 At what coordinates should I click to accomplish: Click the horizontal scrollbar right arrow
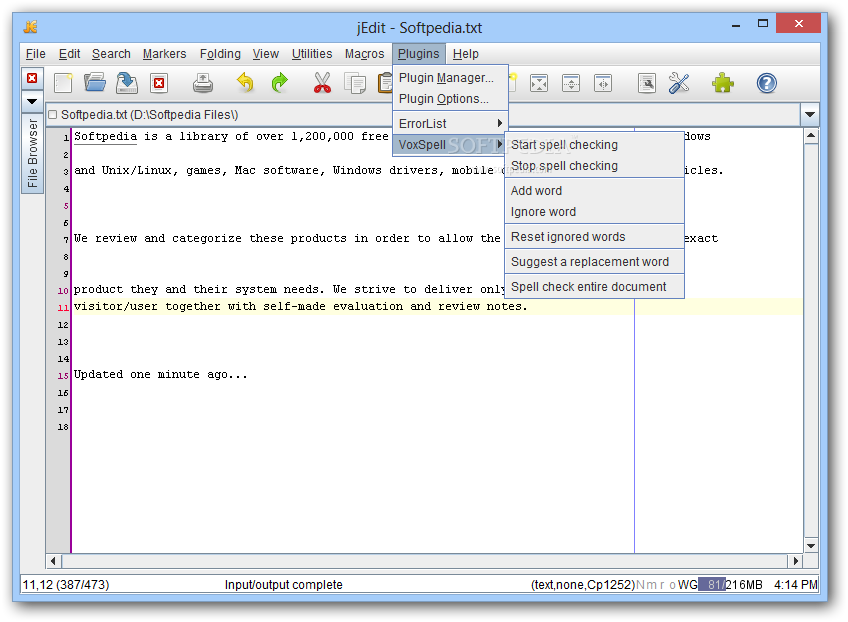coord(796,561)
